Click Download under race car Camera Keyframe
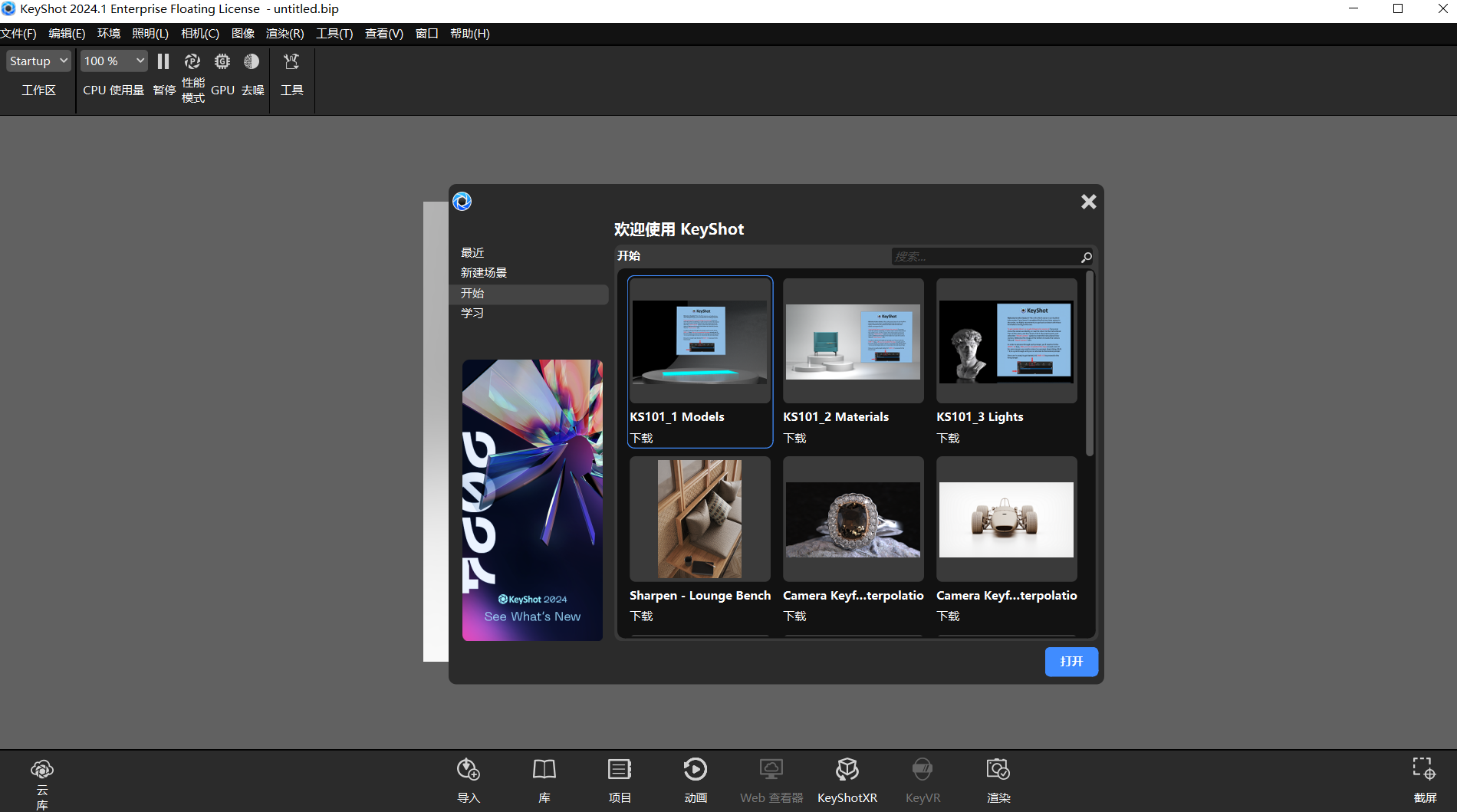 (x=949, y=616)
